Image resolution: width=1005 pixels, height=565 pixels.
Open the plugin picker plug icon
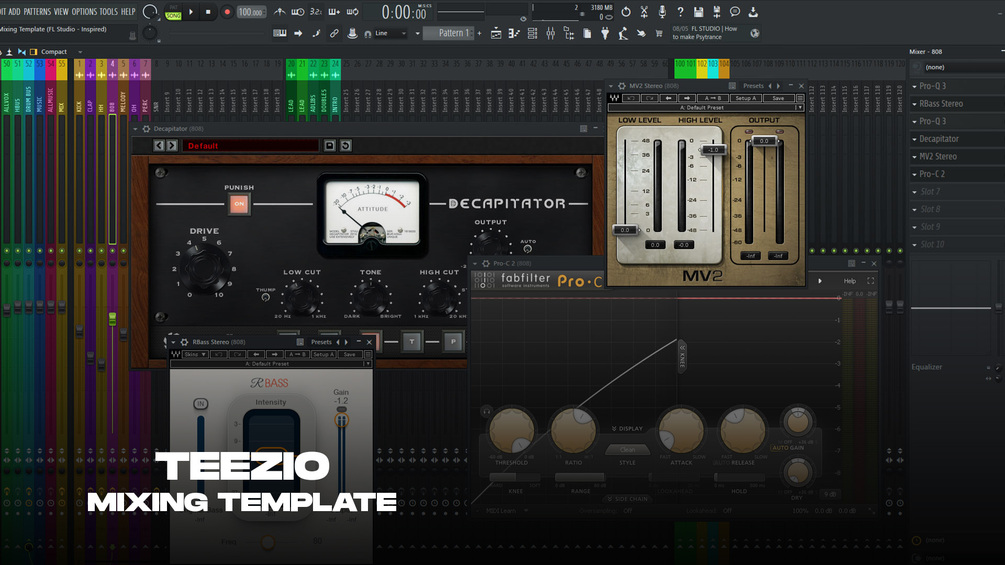click(x=604, y=33)
